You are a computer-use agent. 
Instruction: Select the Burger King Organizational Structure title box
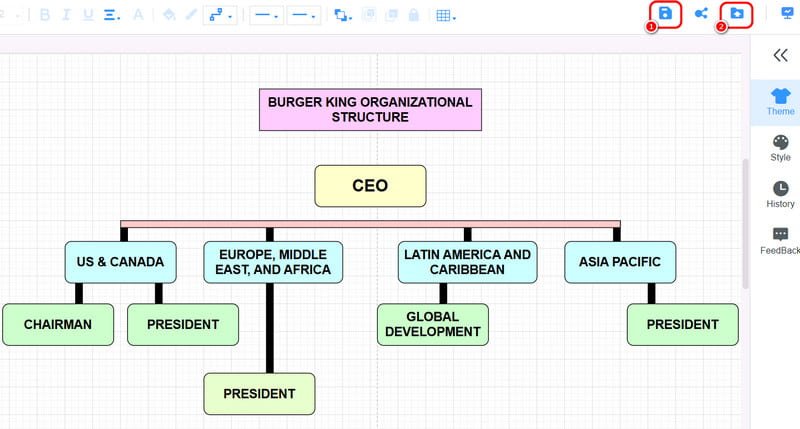(x=370, y=110)
